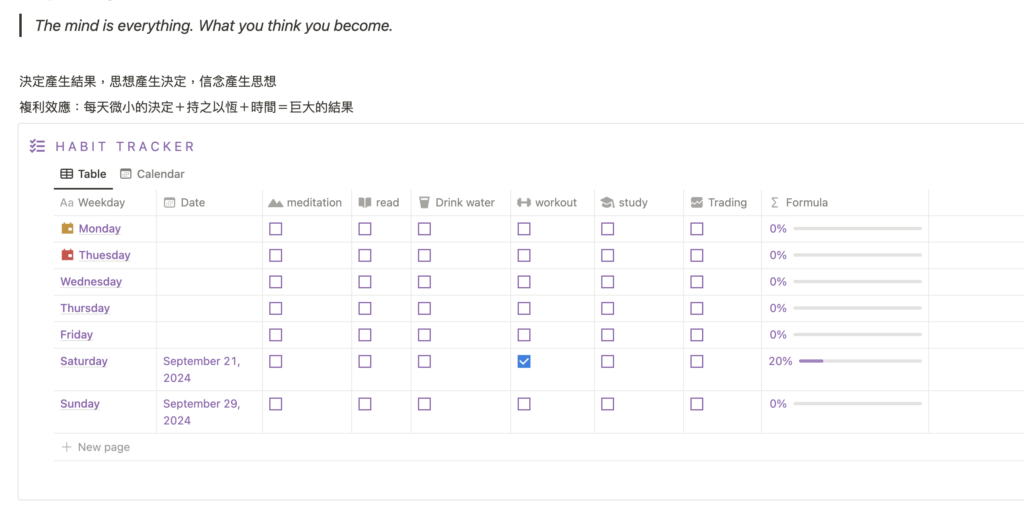Screen dimensions: 1024x510
Task: Click the Trading chart column icon
Action: point(697,202)
